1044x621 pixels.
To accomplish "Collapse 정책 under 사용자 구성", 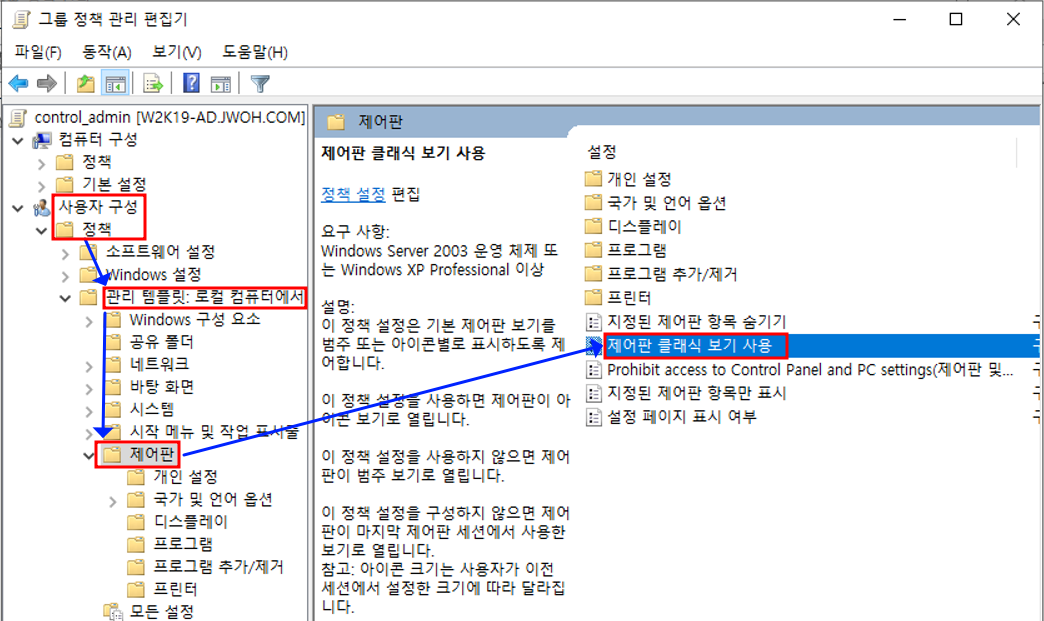I will 41,231.
